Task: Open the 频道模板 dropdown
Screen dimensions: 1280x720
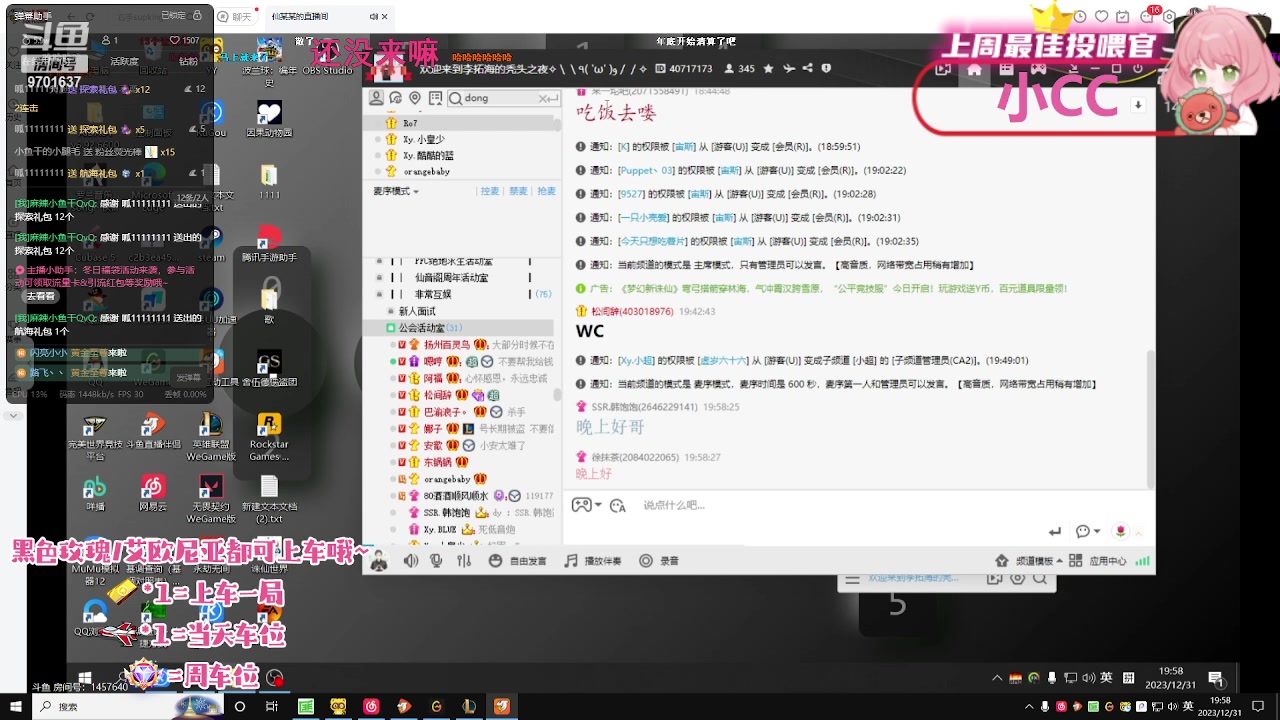Action: tap(1029, 561)
